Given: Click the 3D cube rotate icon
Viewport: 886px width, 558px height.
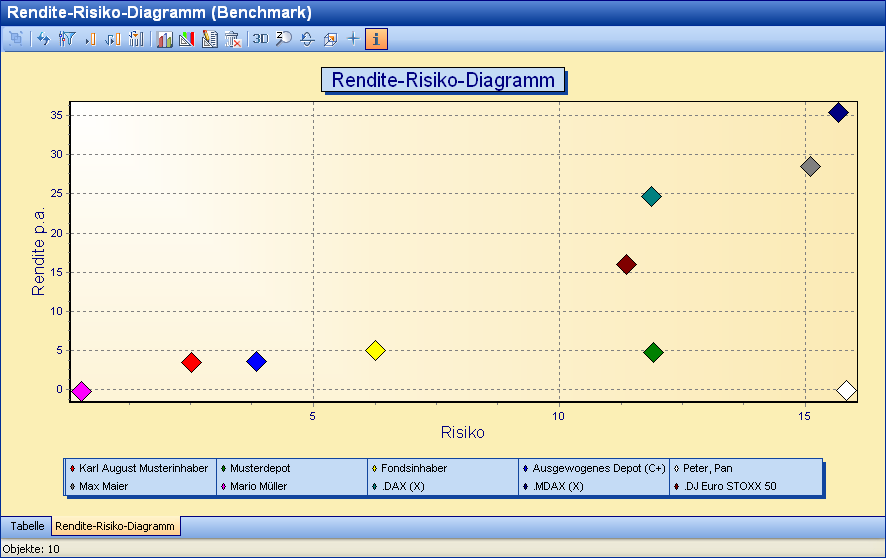Looking at the screenshot, I should 330,39.
